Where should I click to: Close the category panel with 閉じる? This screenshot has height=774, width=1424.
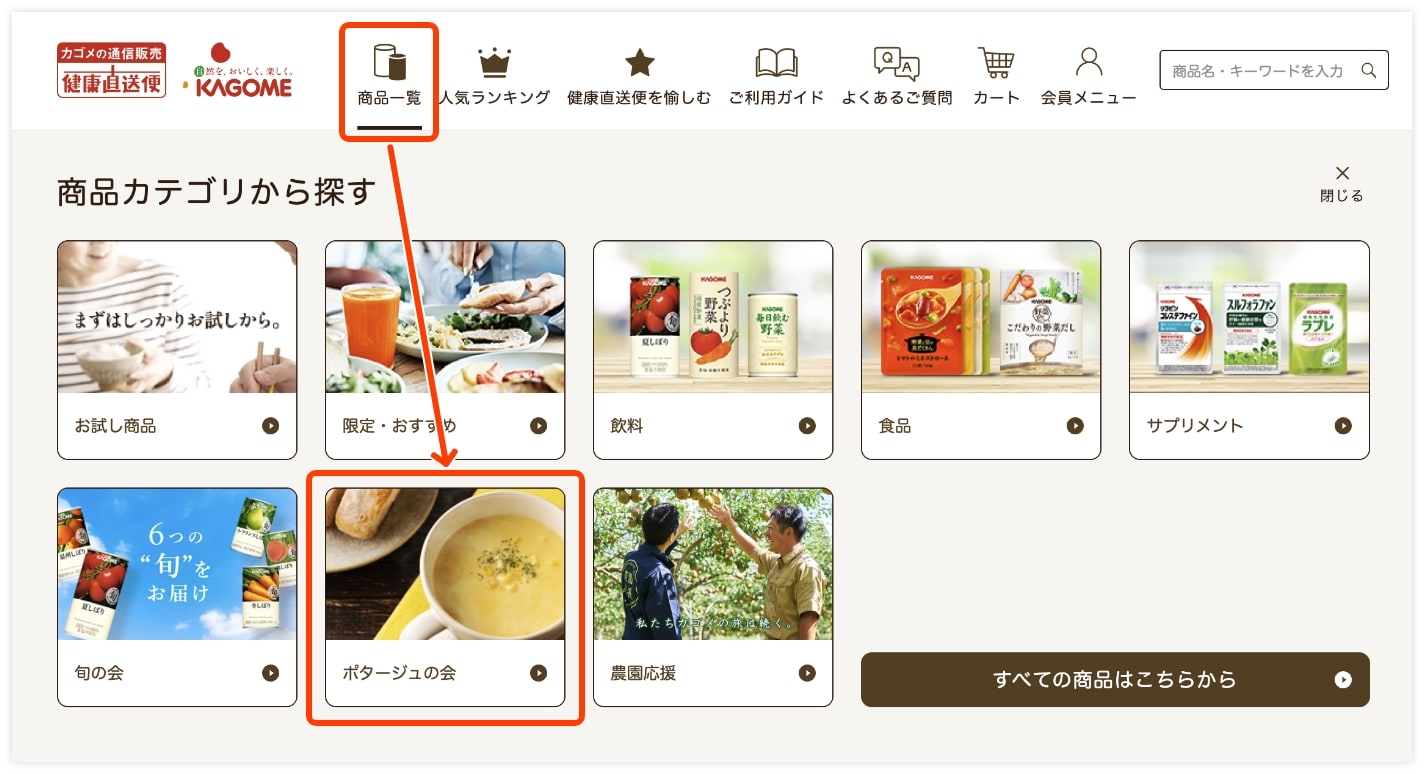[1342, 184]
